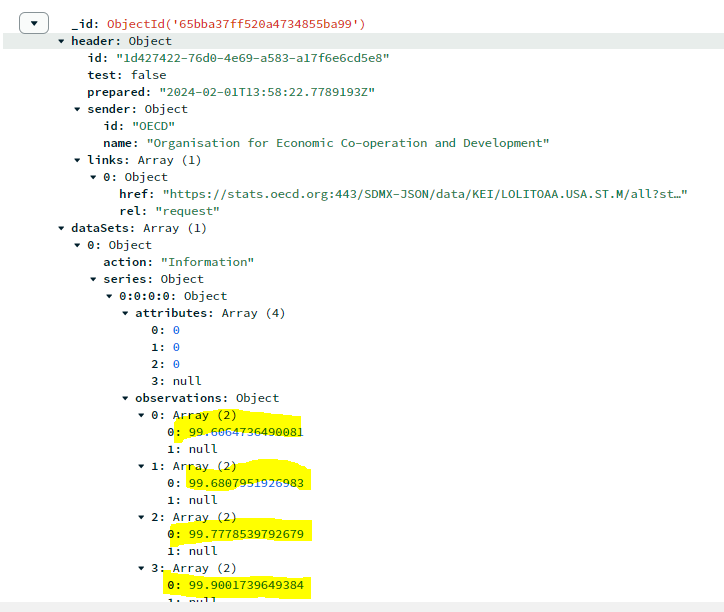
Task: Click the prepared timestamp value
Action: (x=267, y=92)
